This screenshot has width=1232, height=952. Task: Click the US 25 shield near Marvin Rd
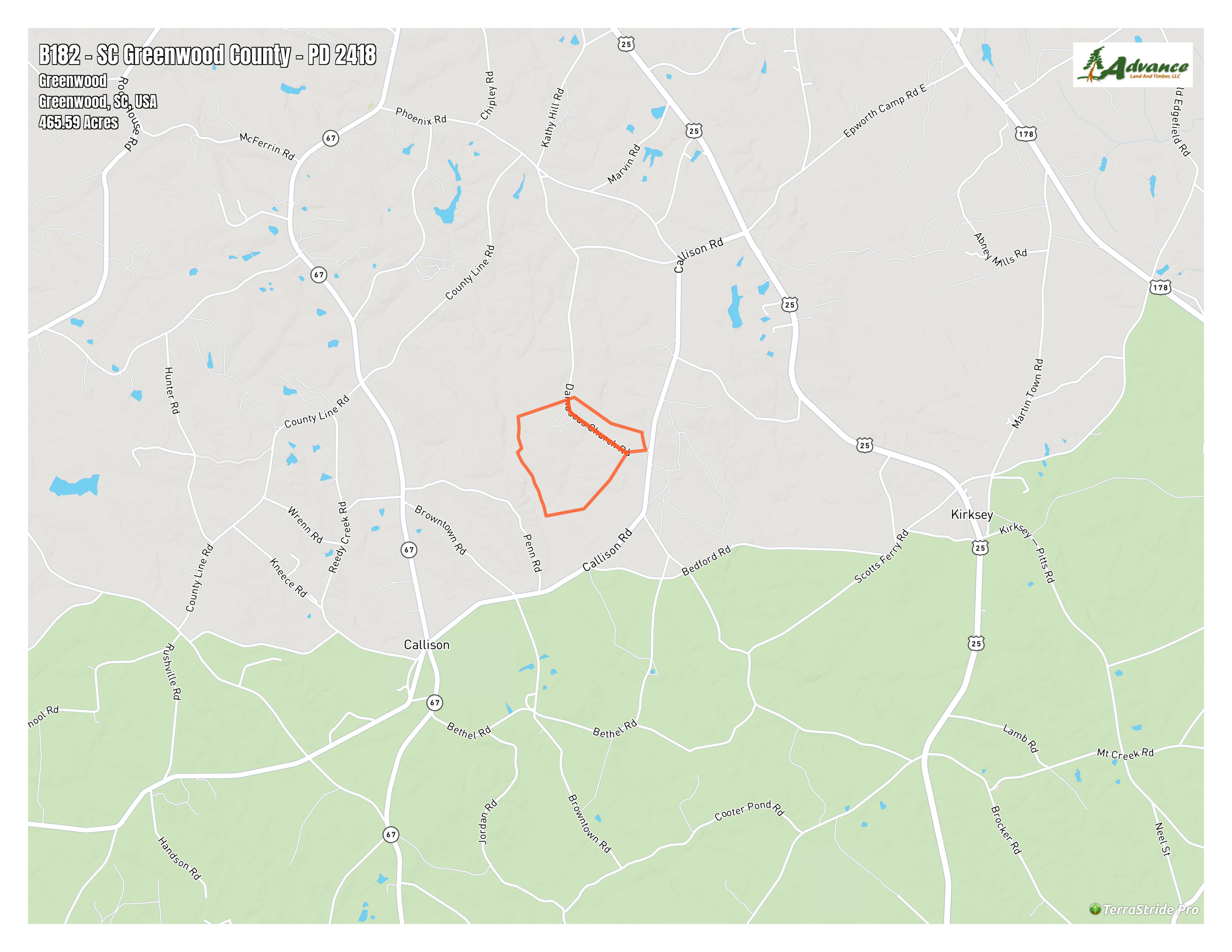(x=694, y=131)
